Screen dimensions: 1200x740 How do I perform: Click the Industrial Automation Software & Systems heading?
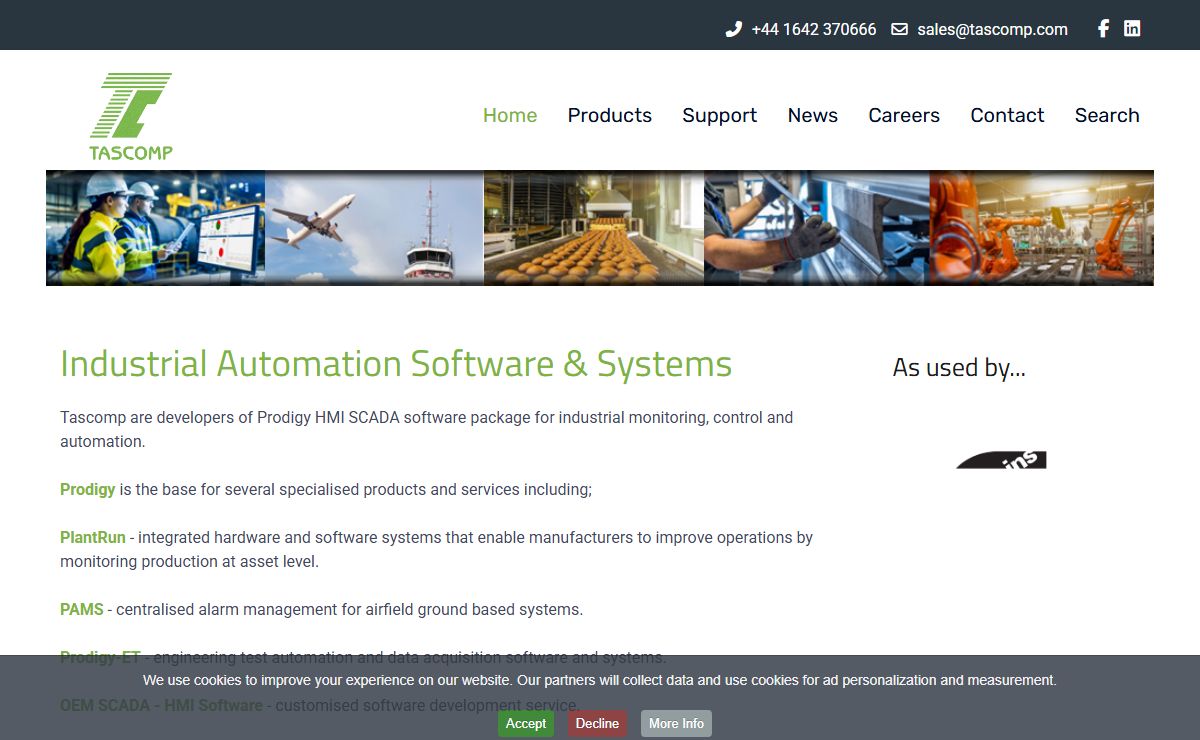point(396,364)
